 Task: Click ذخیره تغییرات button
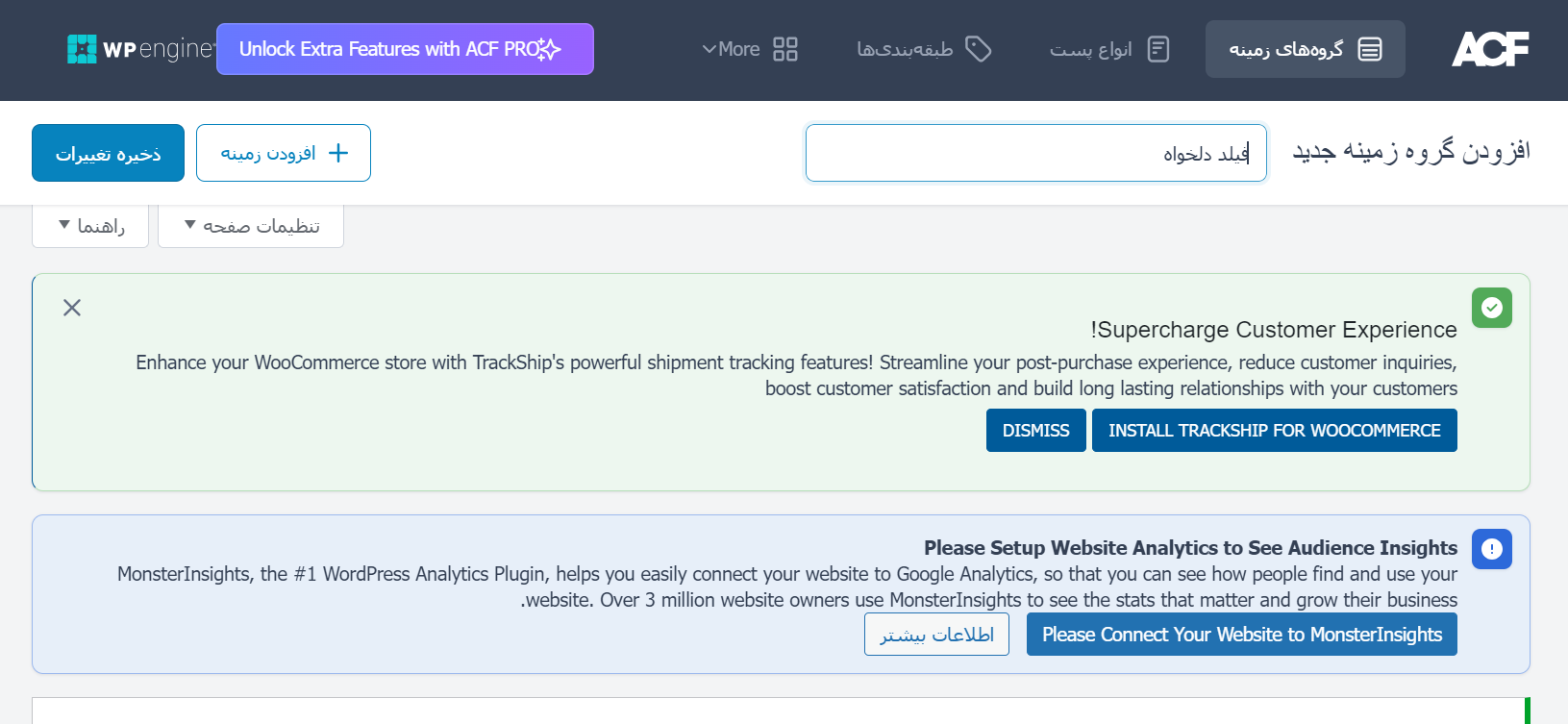tap(108, 153)
